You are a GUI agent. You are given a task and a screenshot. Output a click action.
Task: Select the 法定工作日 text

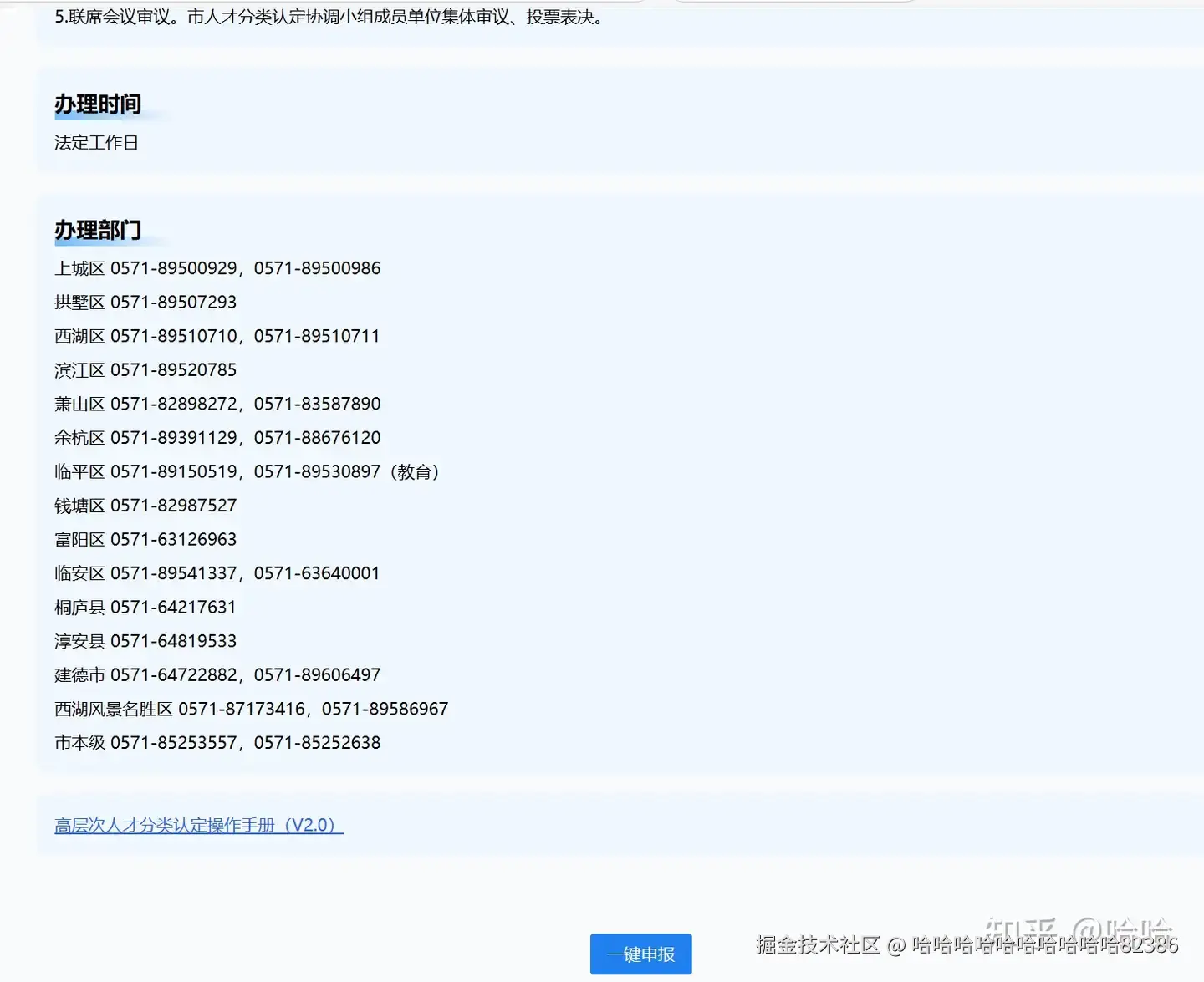pyautogui.click(x=96, y=143)
